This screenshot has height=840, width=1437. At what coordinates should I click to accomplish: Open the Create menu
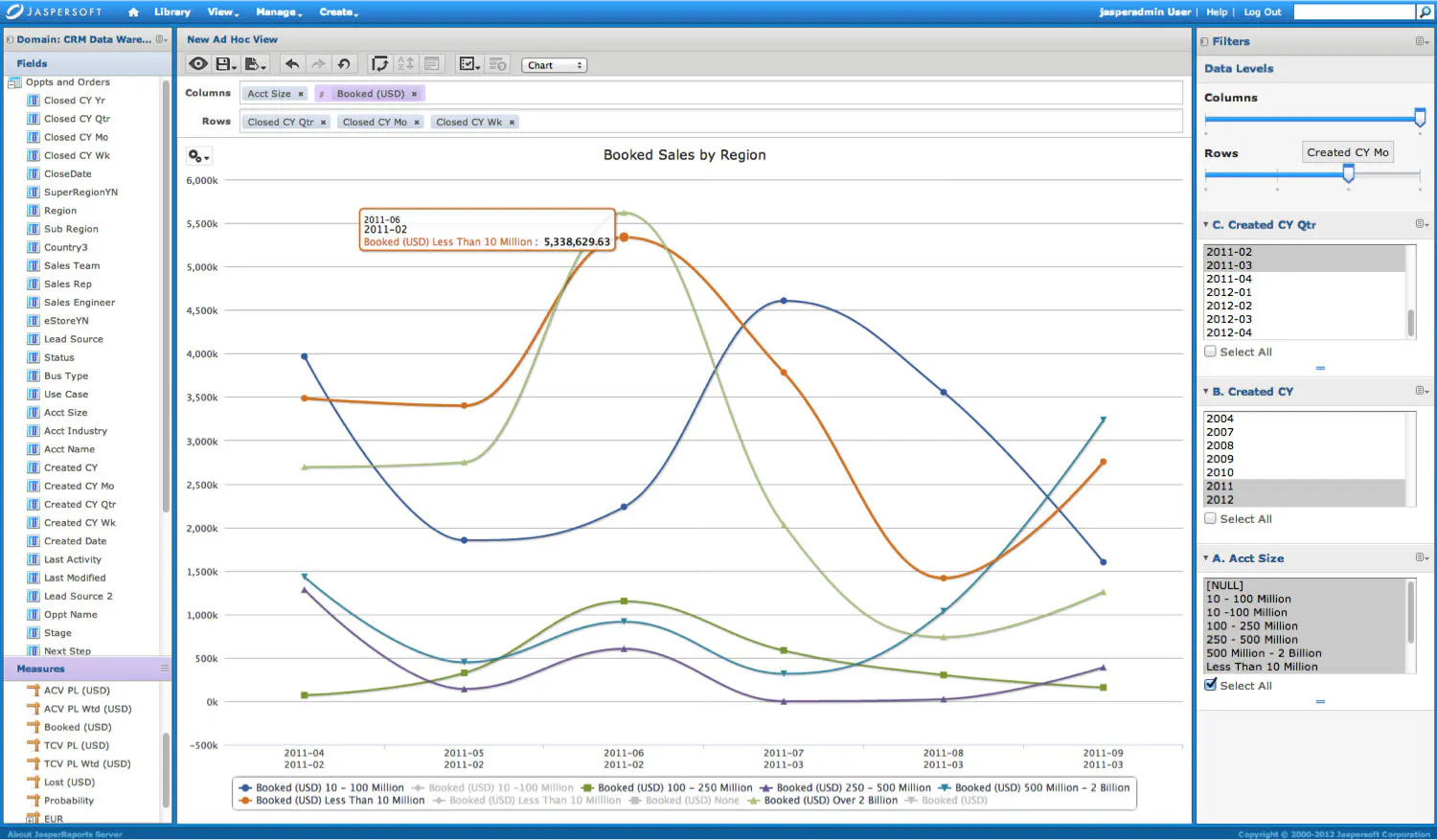(x=338, y=12)
